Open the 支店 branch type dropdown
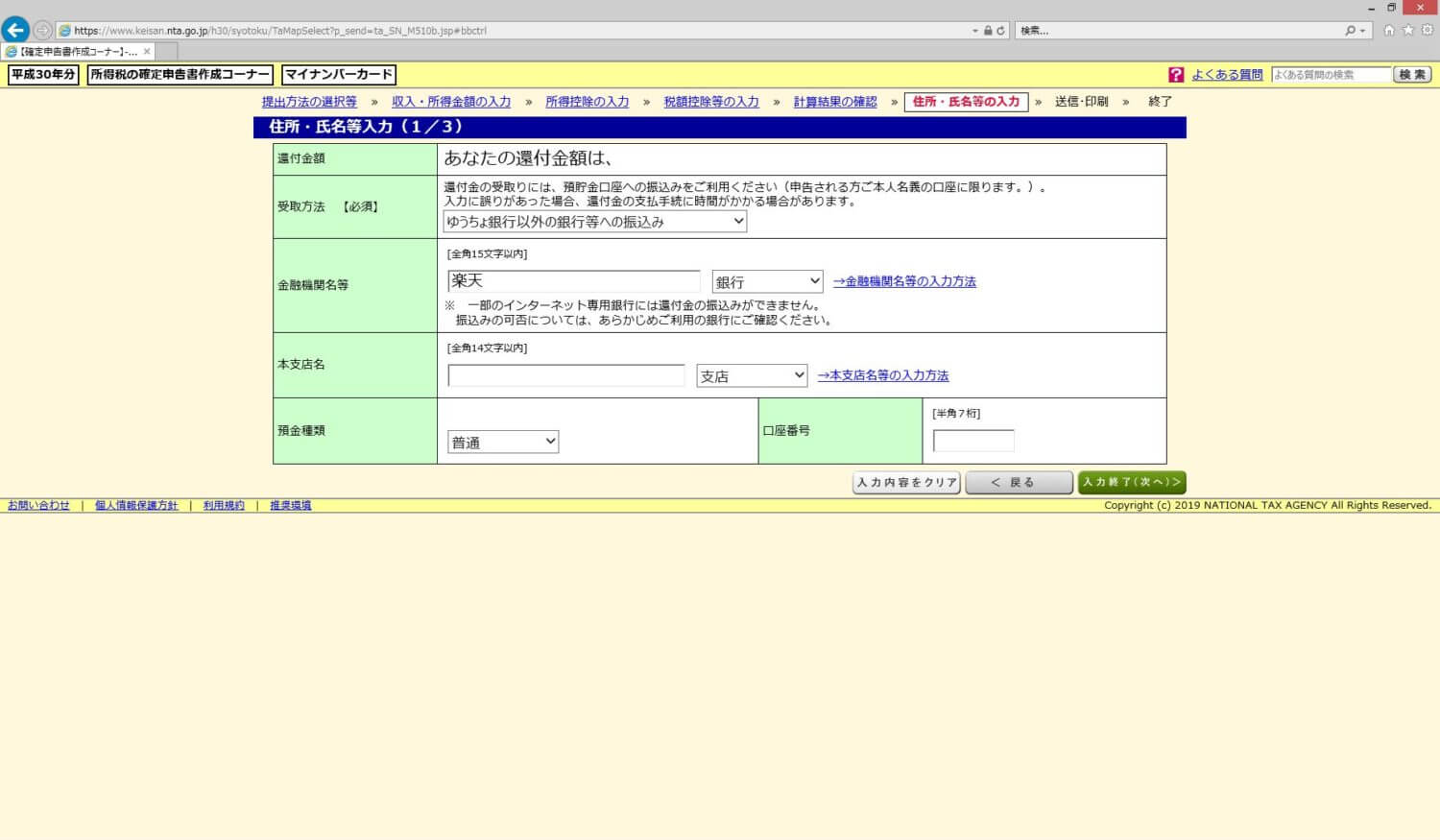The image size is (1440, 840). coord(752,375)
